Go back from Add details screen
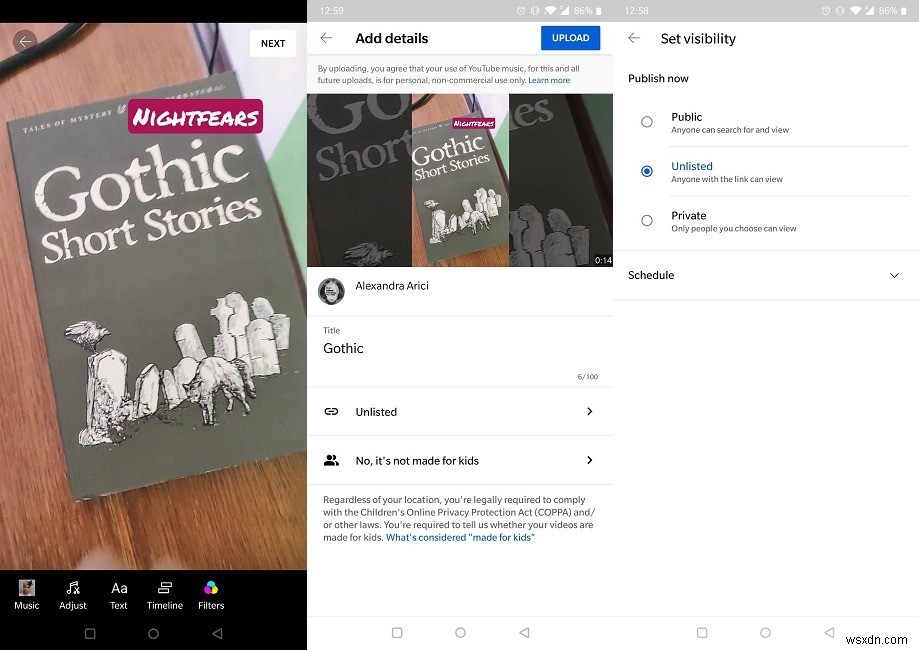Viewport: 919px width, 650px height. tap(326, 38)
